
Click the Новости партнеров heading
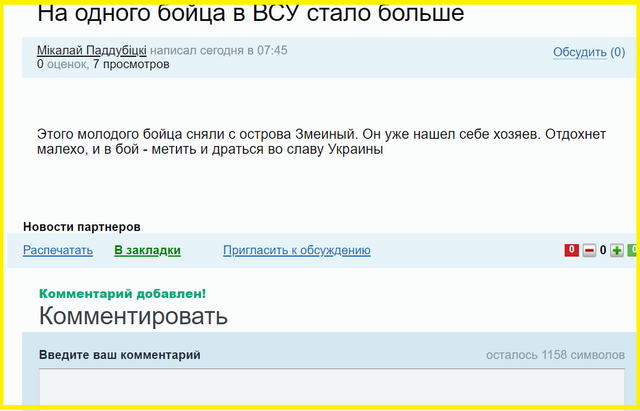[82, 227]
